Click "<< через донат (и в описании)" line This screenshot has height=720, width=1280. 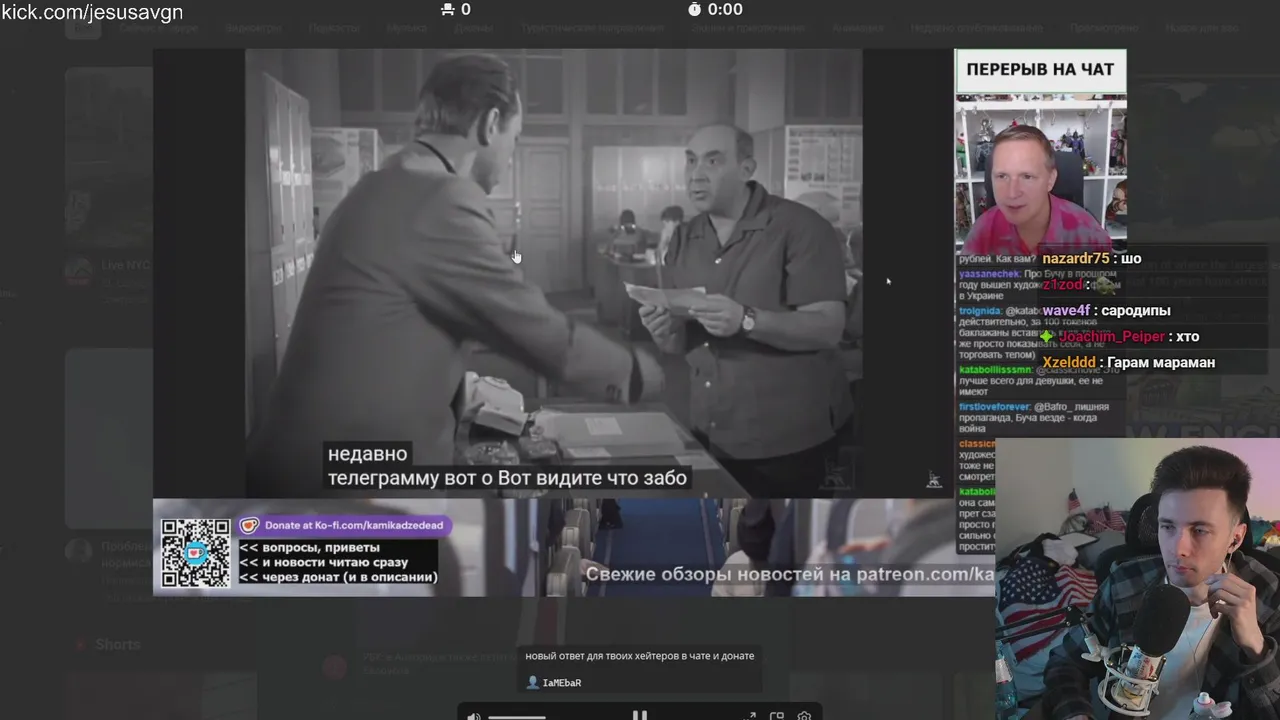[x=338, y=577]
